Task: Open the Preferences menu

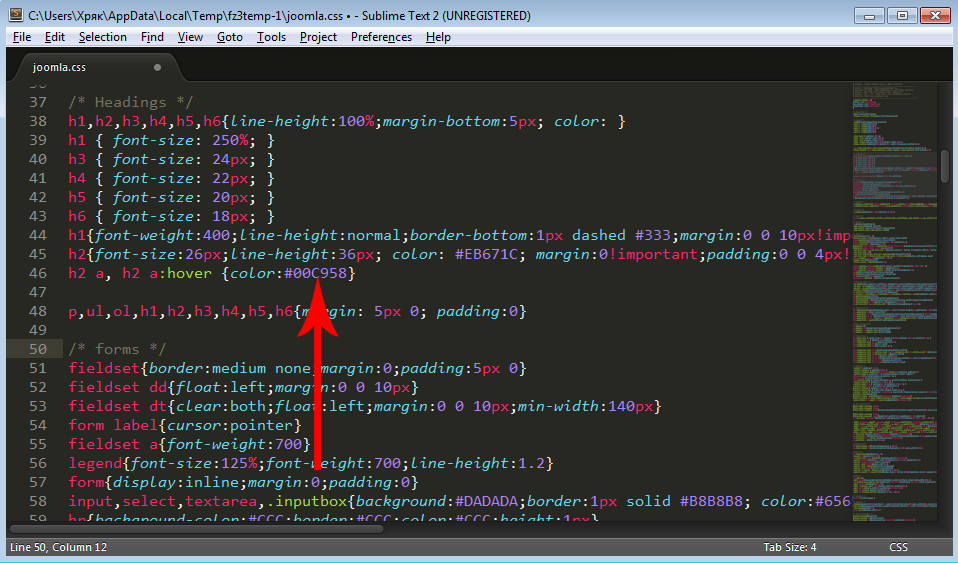Action: tap(381, 37)
